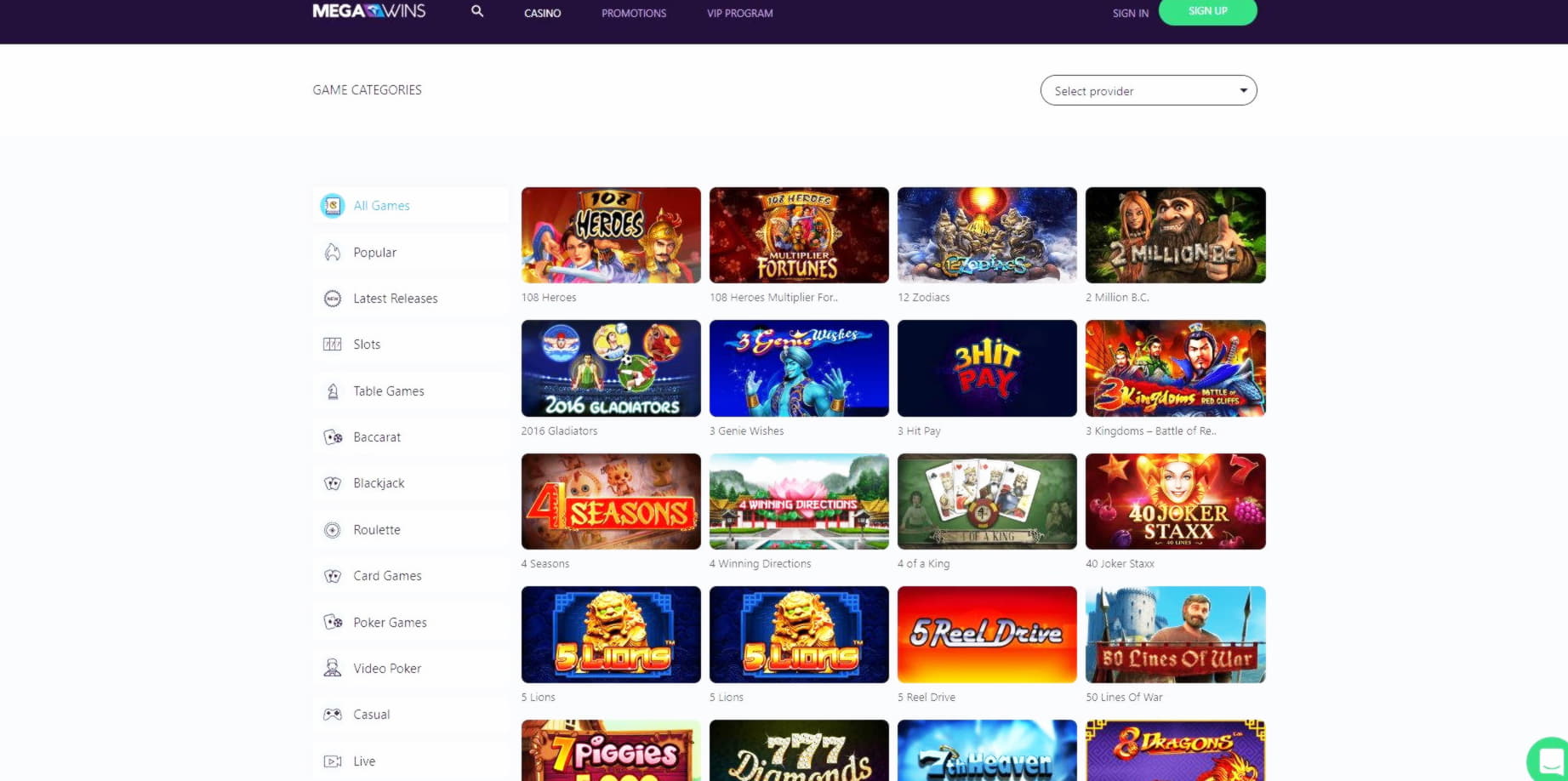Open the live chat bubble
The width and height of the screenshot is (1568, 781).
click(x=1550, y=760)
